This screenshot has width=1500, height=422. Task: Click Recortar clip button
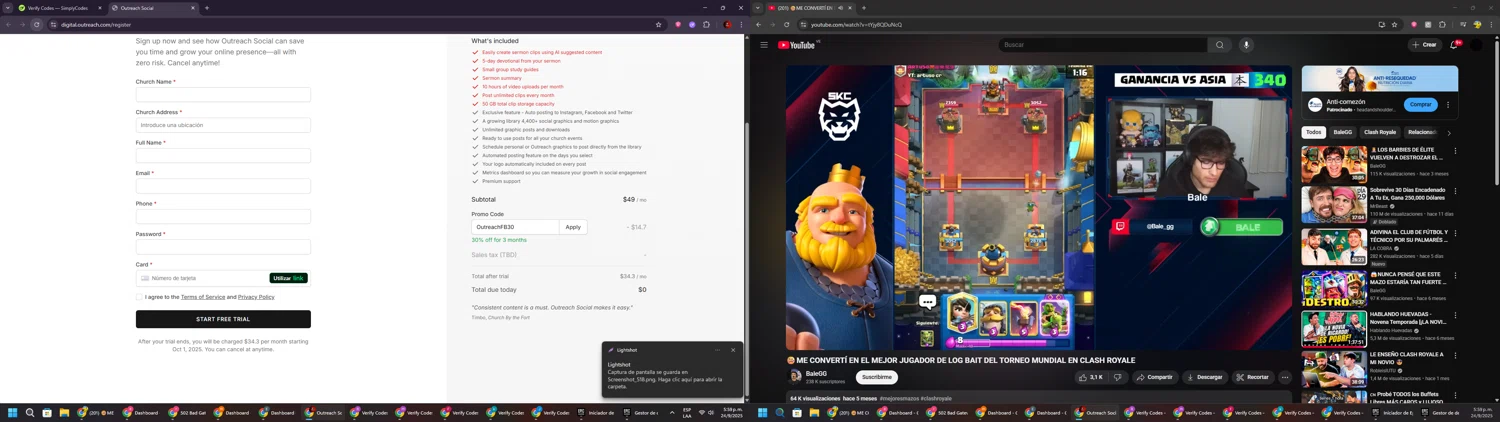pos(1252,377)
